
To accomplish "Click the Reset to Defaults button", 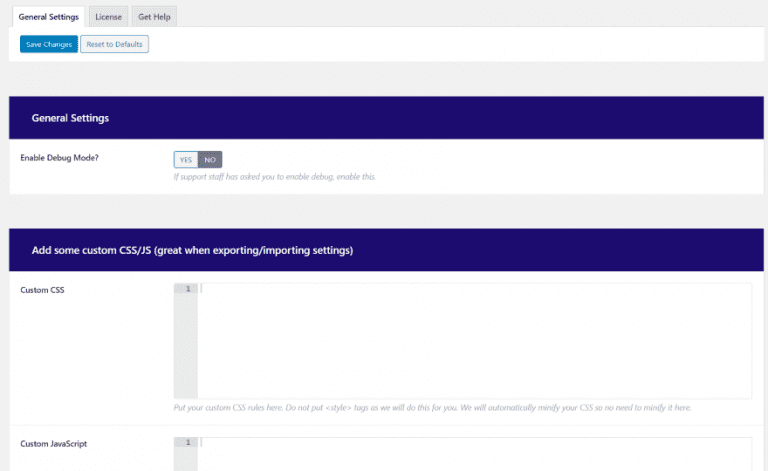I will [115, 44].
